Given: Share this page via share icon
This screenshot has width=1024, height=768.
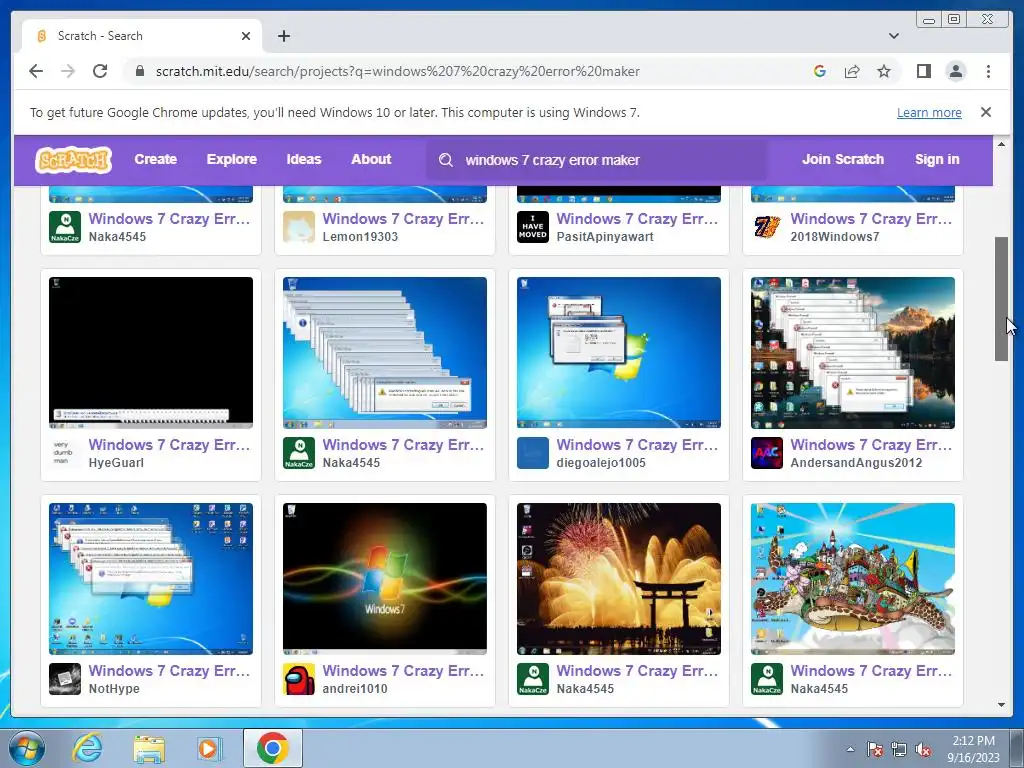Looking at the screenshot, I should coord(852,71).
